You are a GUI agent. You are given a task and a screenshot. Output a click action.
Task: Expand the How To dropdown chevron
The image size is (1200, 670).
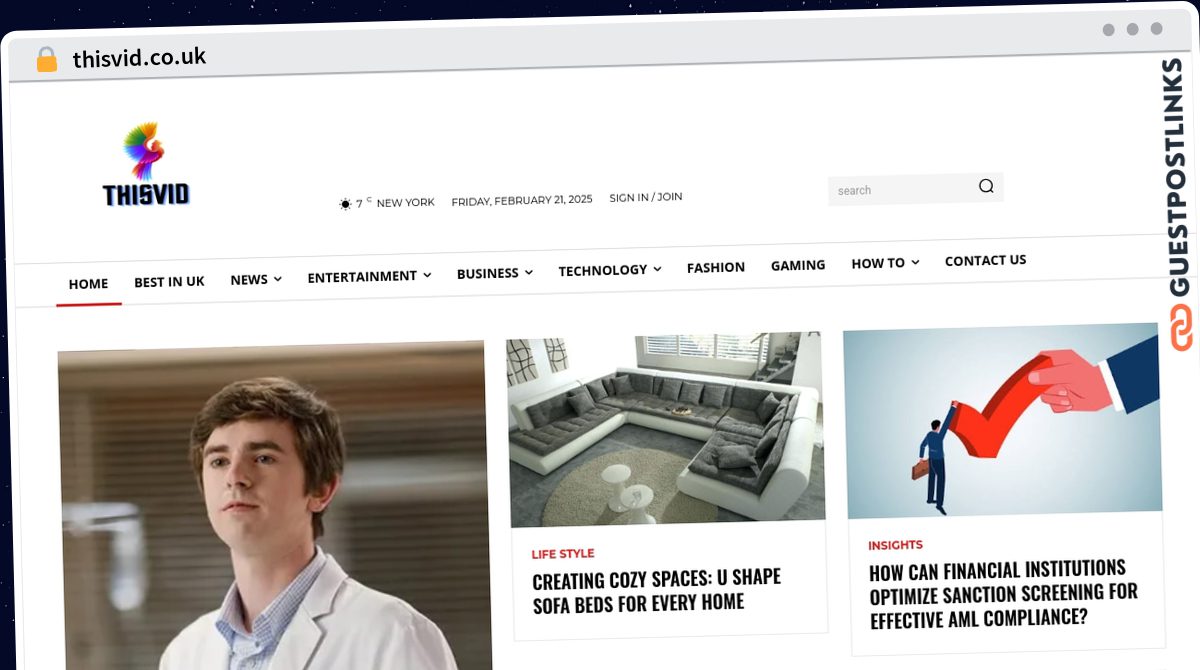[x=914, y=262]
